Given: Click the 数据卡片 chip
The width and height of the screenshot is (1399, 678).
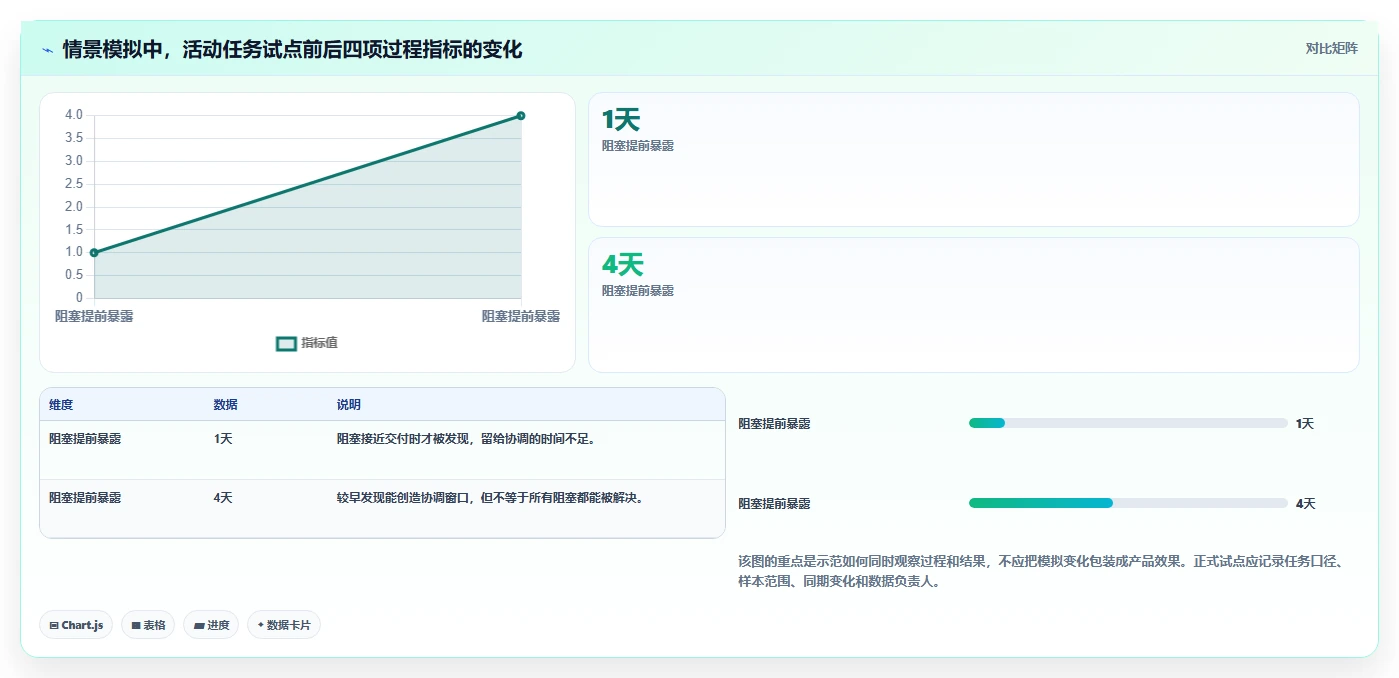Looking at the screenshot, I should 284,625.
